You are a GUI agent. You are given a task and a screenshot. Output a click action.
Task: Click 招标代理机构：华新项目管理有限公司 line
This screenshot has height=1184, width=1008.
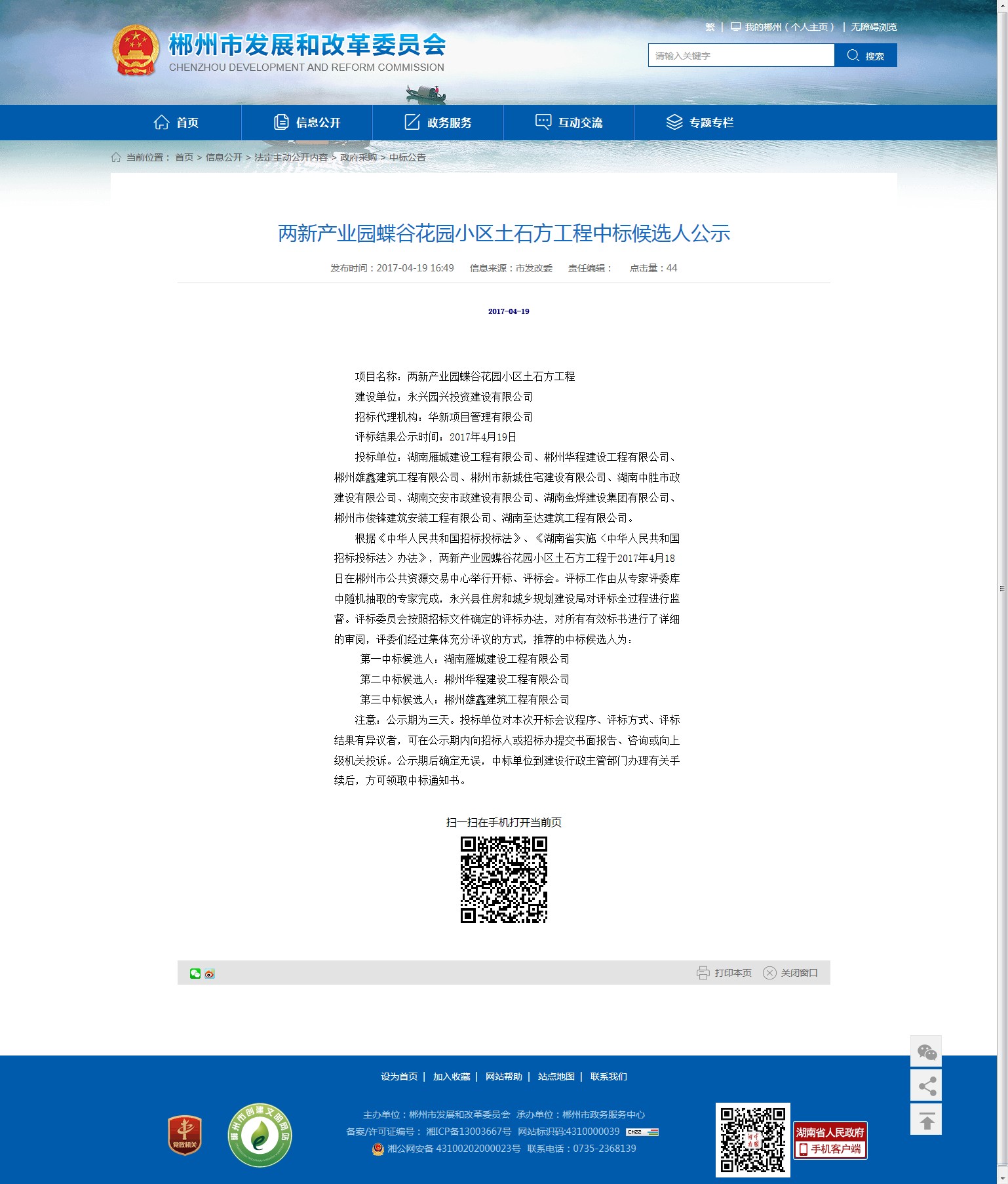click(444, 417)
